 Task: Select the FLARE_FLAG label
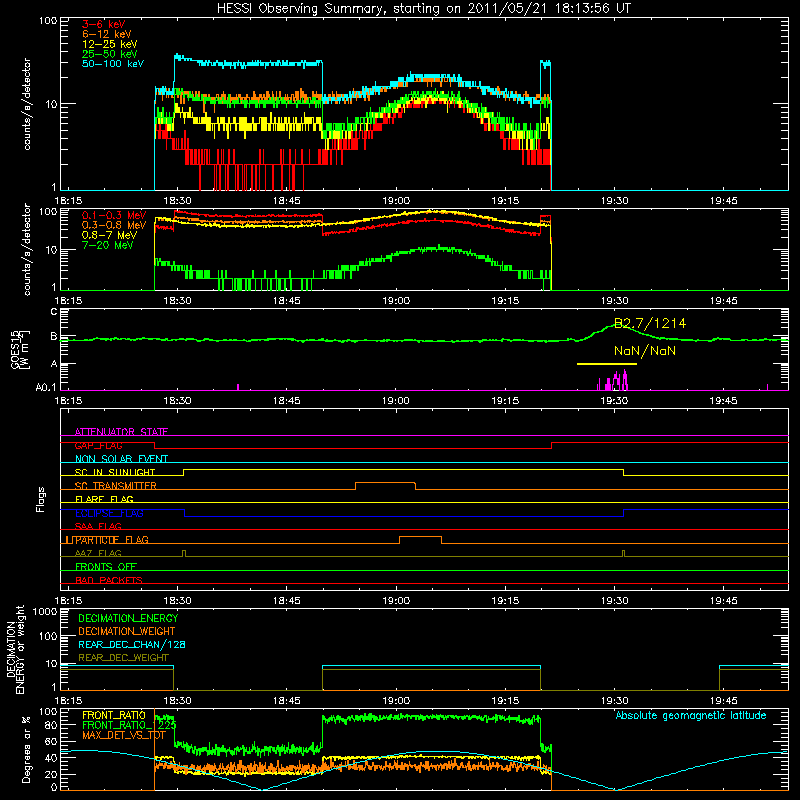tap(104, 499)
